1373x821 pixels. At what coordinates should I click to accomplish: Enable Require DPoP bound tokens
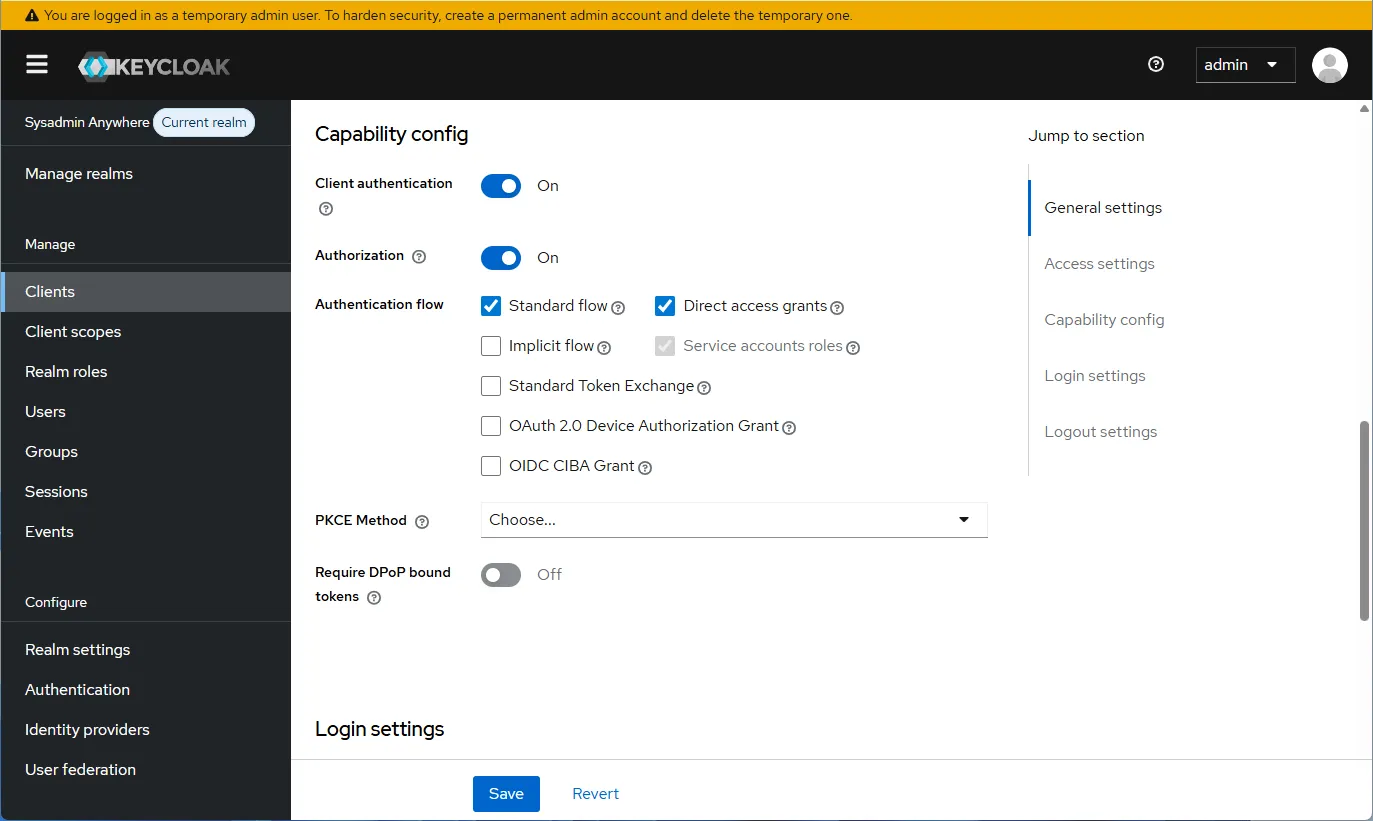pos(500,574)
